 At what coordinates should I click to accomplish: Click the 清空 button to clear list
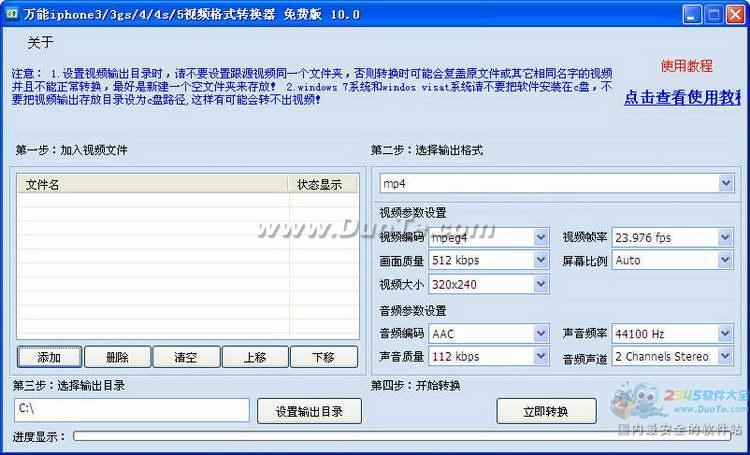[185, 357]
